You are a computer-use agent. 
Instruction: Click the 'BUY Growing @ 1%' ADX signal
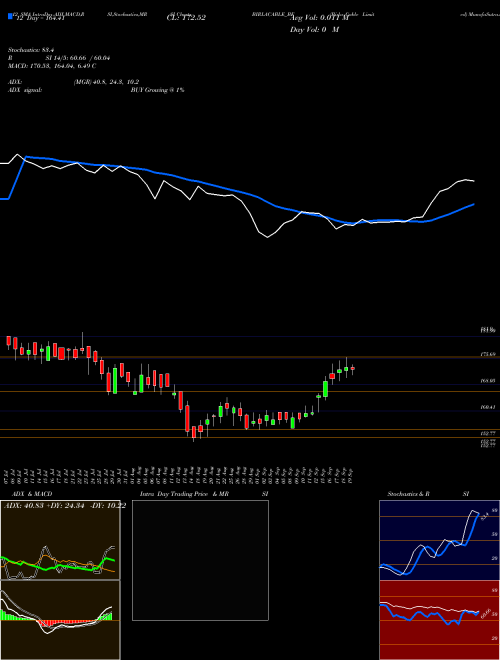tap(157, 90)
